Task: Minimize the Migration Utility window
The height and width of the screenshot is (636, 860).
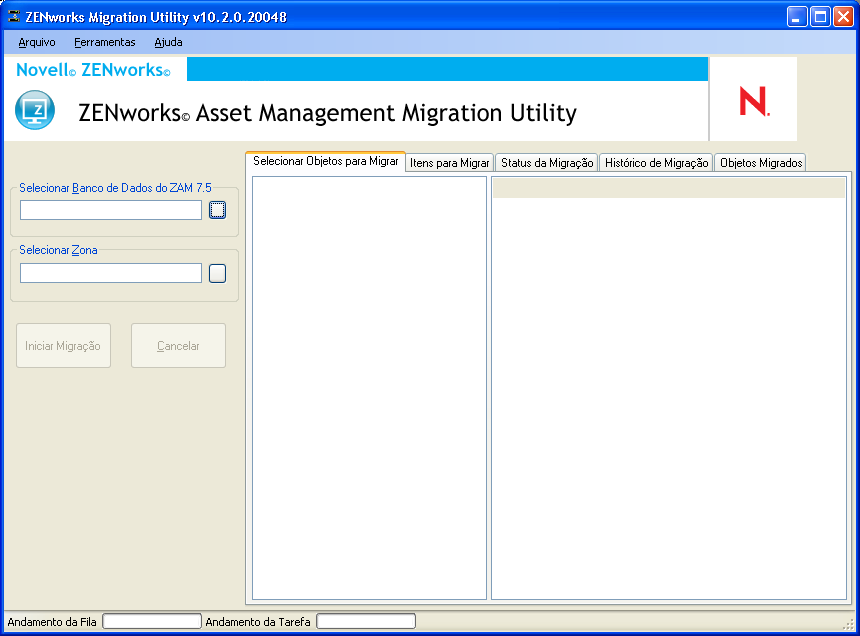Action: [796, 17]
